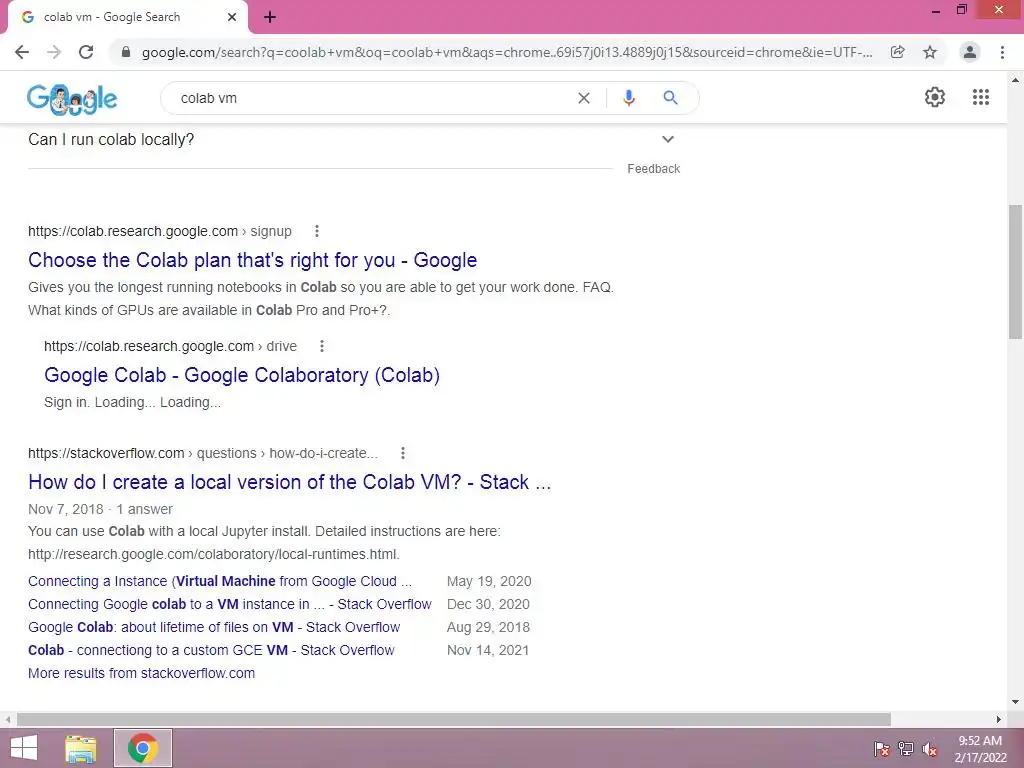1024x768 pixels.
Task: Share this page using the address bar icon
Action: pos(897,52)
